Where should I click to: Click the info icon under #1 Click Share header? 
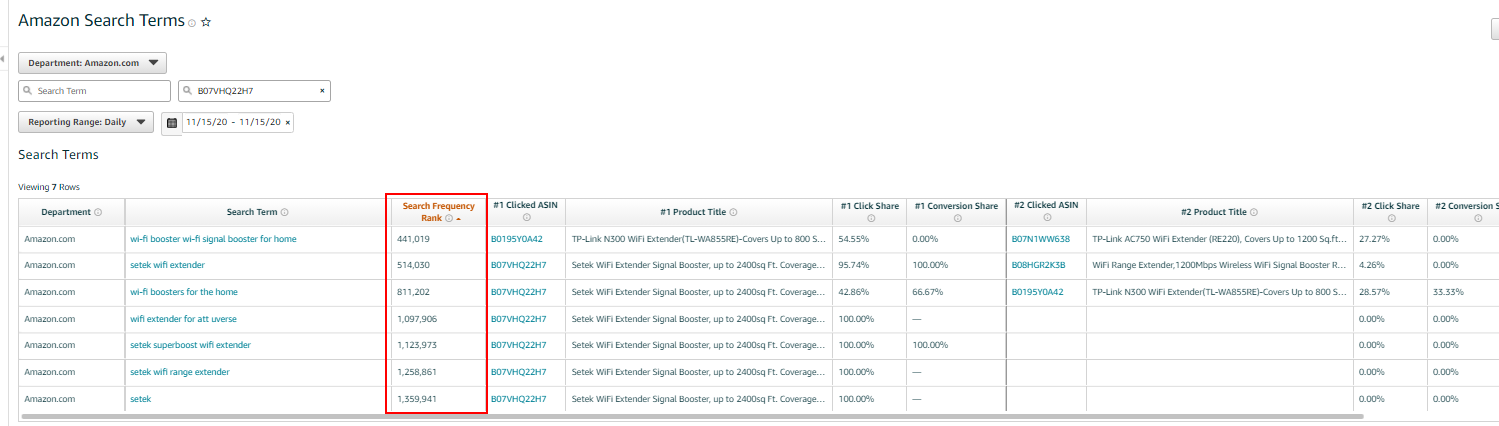click(871, 218)
